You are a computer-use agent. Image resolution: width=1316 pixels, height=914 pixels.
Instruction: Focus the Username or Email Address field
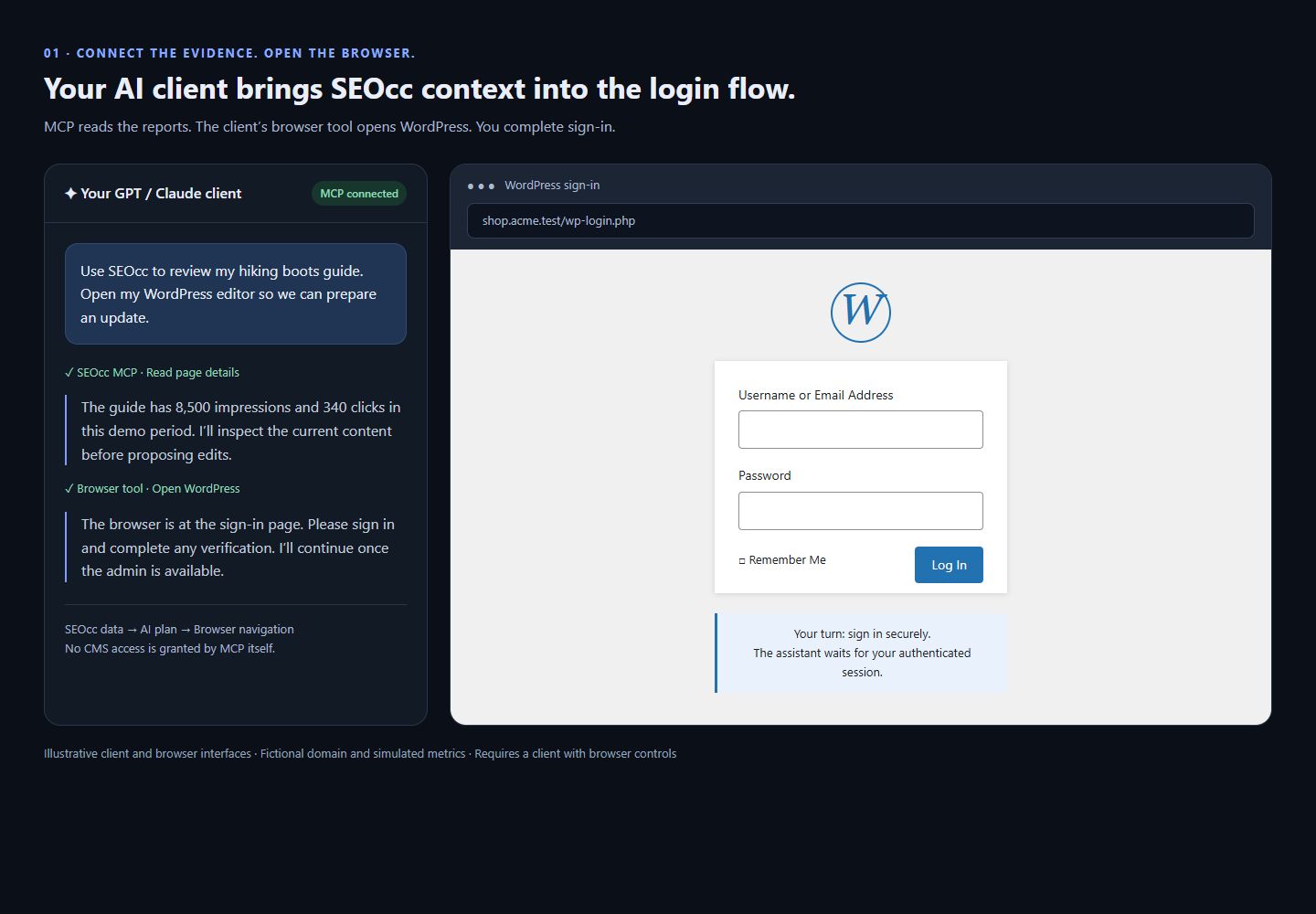(x=861, y=430)
